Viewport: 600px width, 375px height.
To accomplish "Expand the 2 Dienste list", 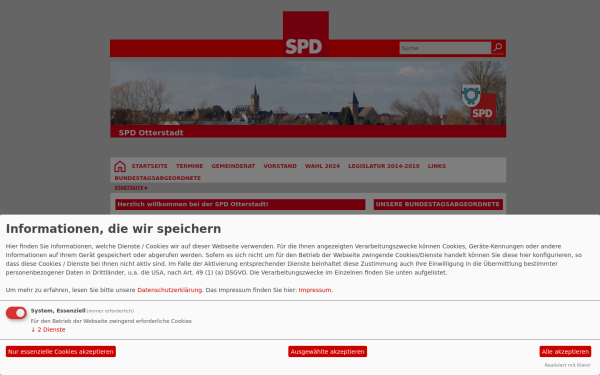I will click(x=48, y=329).
